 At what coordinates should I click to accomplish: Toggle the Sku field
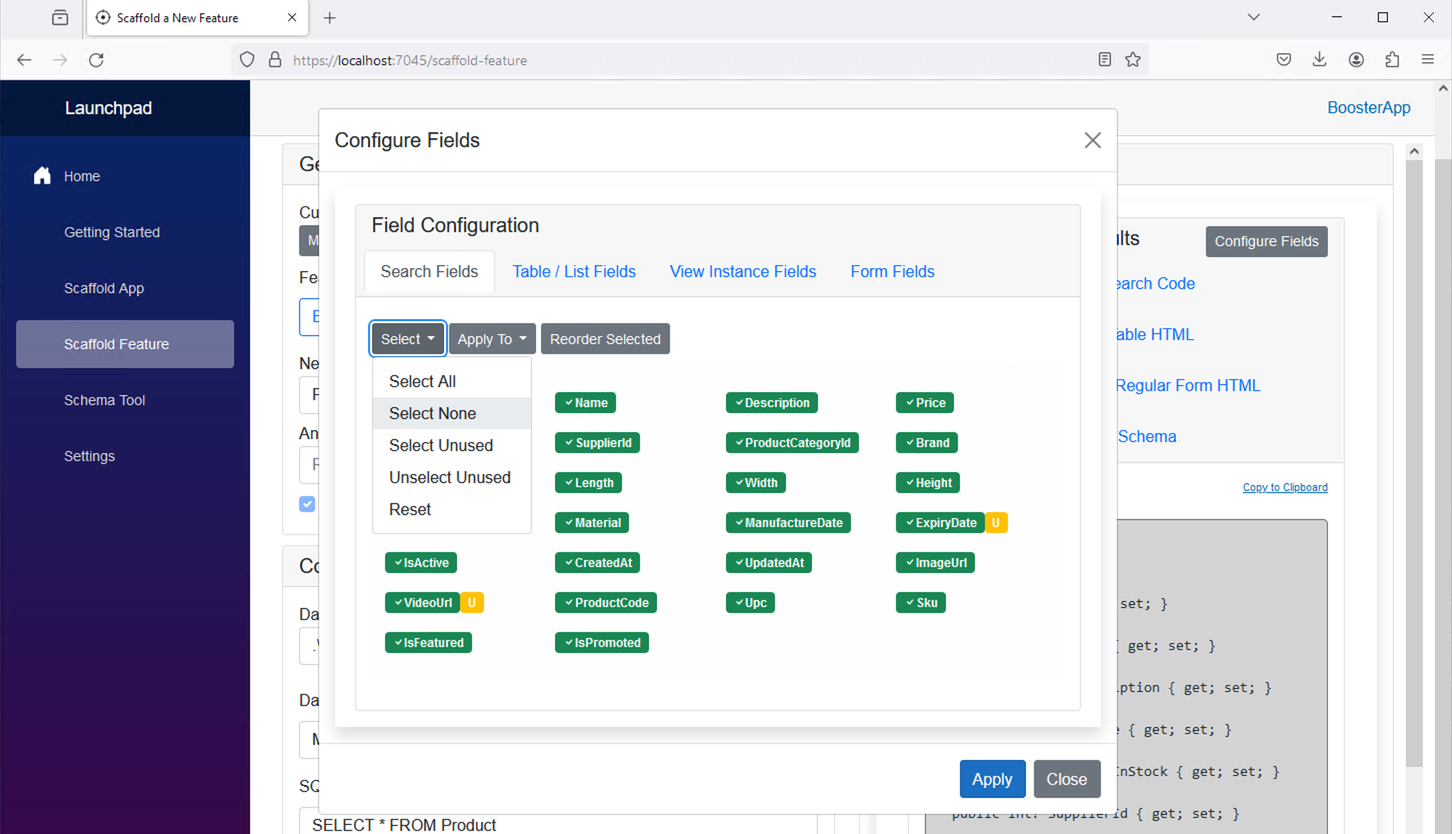pos(921,603)
